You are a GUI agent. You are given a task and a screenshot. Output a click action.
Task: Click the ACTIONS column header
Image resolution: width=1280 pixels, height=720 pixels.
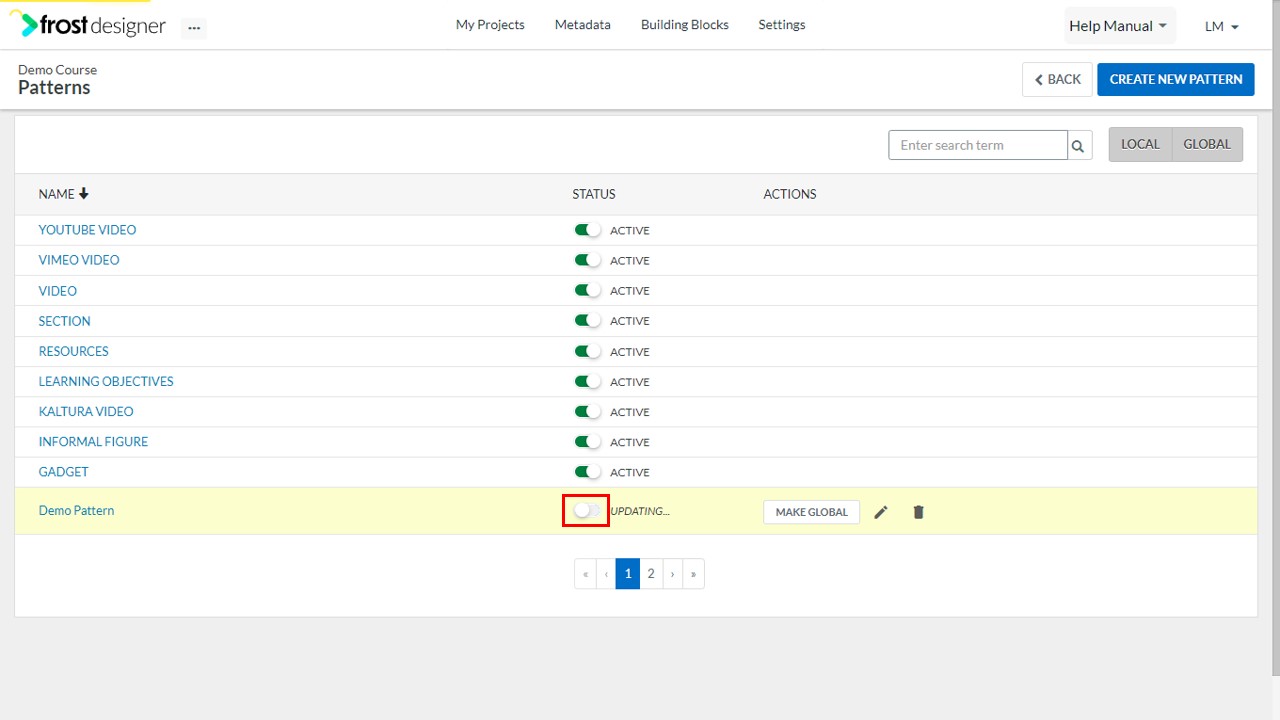click(790, 194)
